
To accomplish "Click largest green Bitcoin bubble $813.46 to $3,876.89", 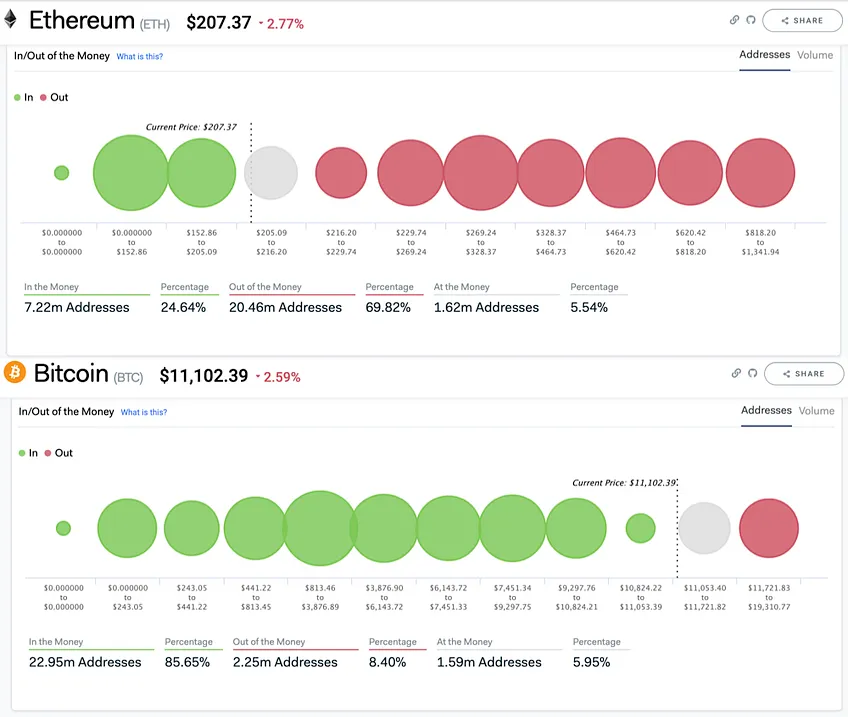I will pos(320,528).
